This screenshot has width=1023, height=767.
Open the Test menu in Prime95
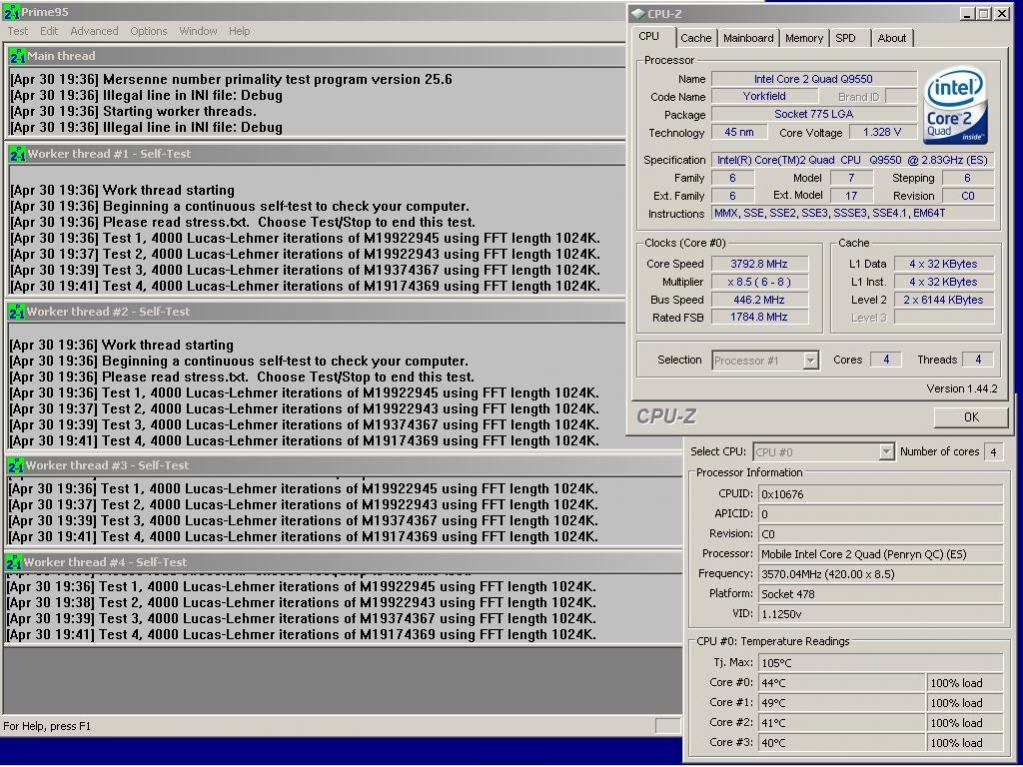pyautogui.click(x=18, y=31)
